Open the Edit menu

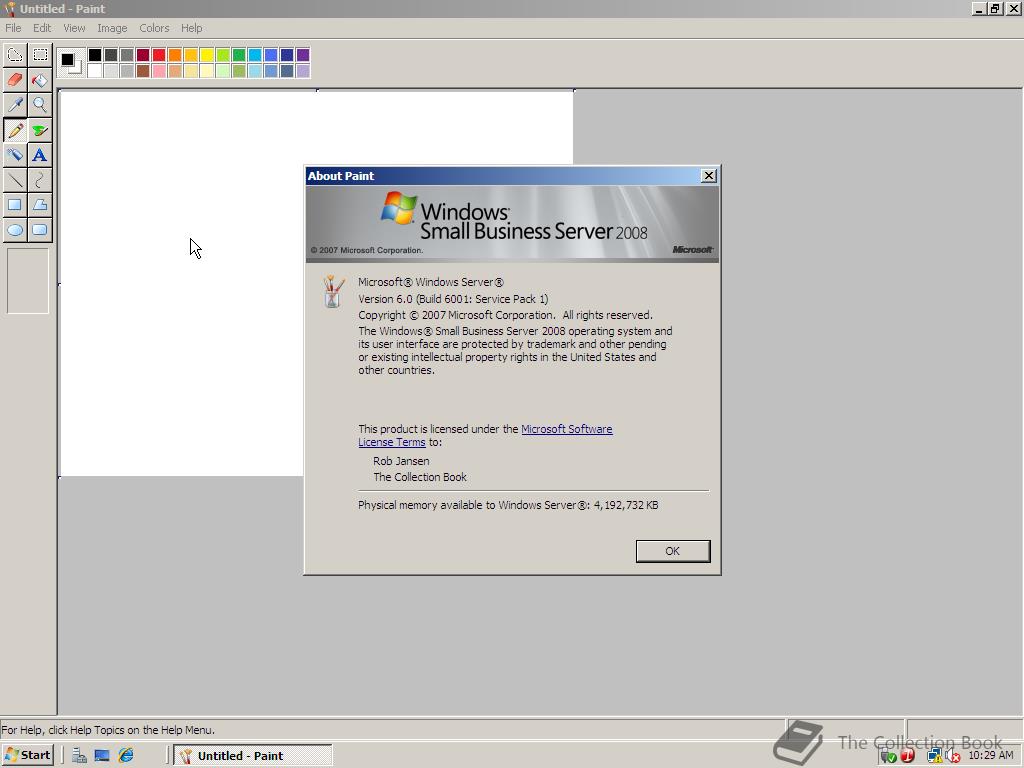(42, 28)
